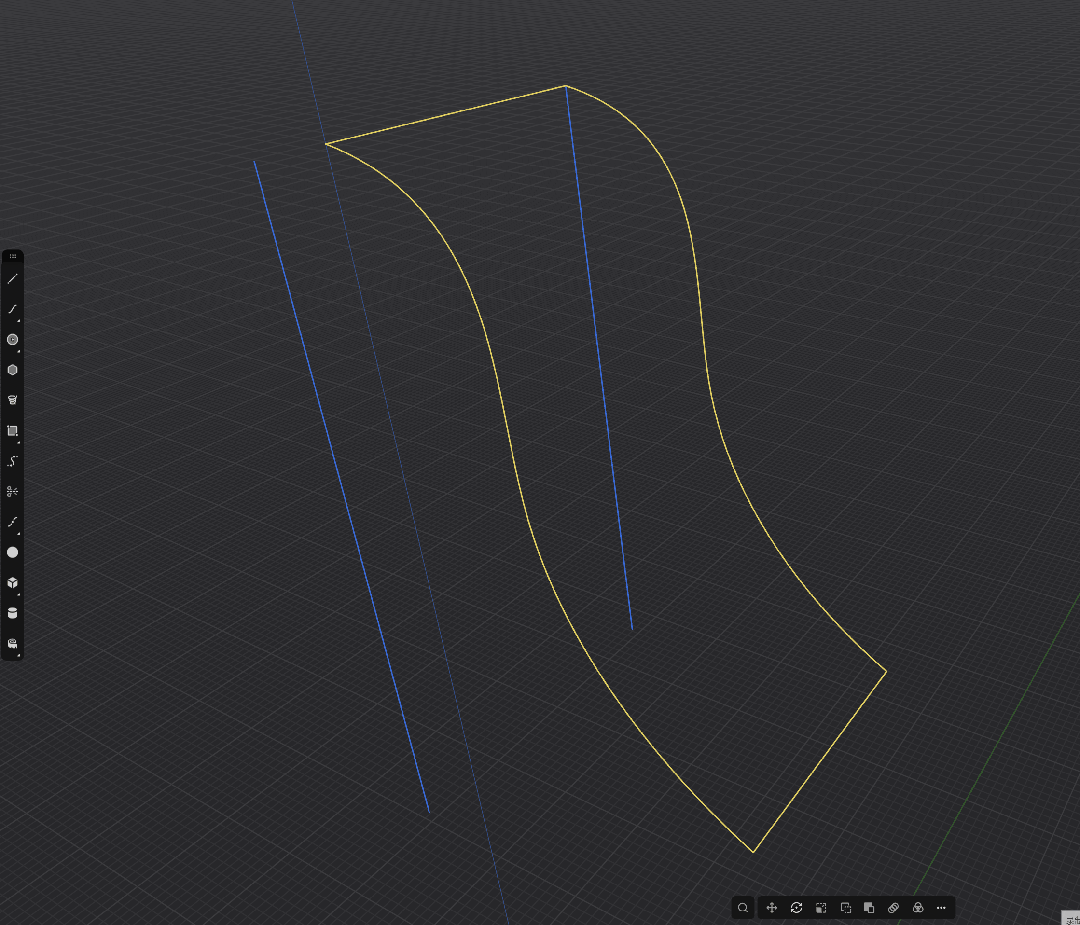
Task: Pick the Cylinder tool
Action: pyautogui.click(x=12, y=613)
